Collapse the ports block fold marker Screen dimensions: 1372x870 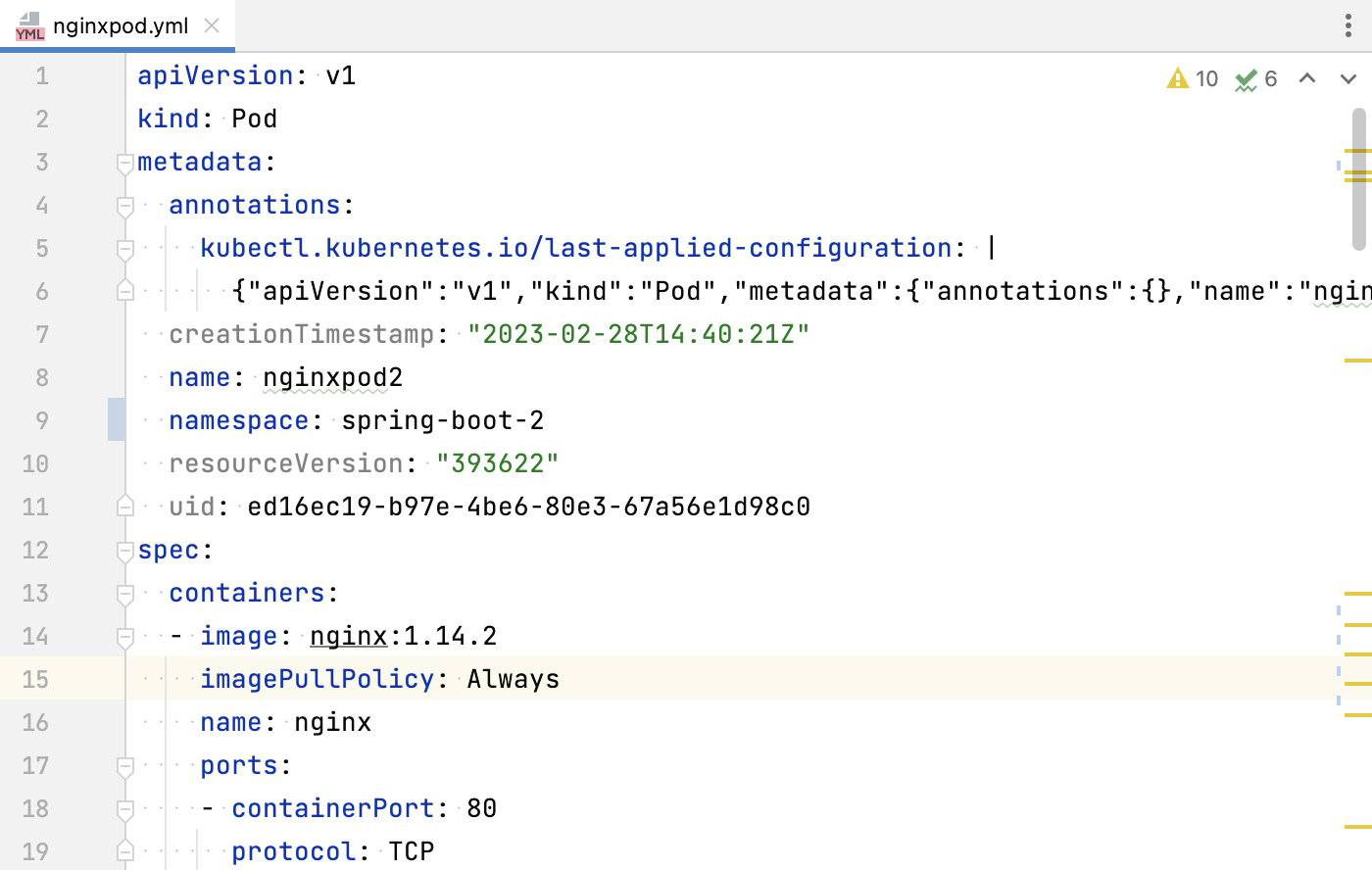(x=124, y=766)
